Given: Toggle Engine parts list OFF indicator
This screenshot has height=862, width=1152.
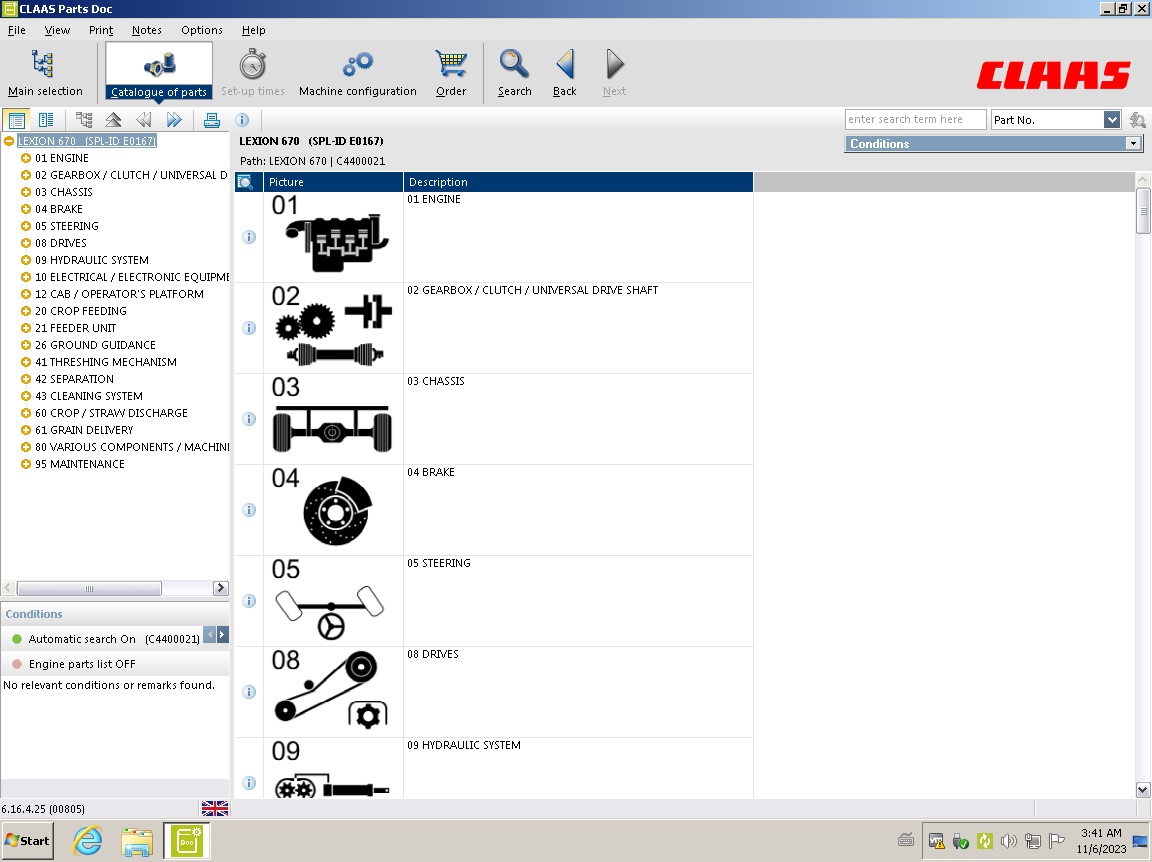Looking at the screenshot, I should click(17, 664).
